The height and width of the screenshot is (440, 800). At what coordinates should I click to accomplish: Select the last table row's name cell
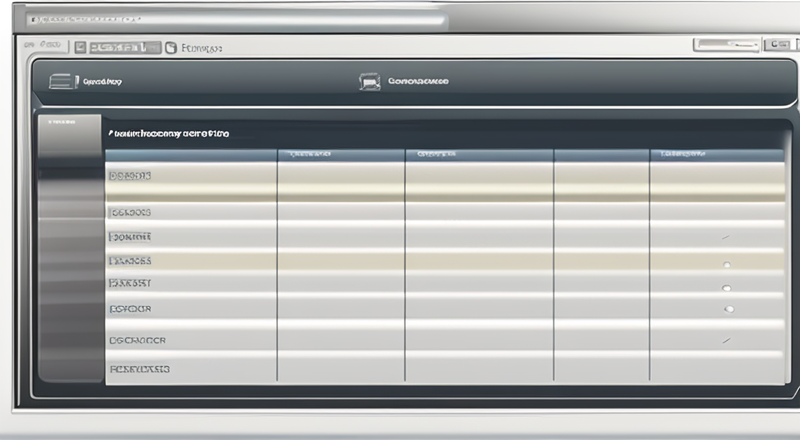191,369
